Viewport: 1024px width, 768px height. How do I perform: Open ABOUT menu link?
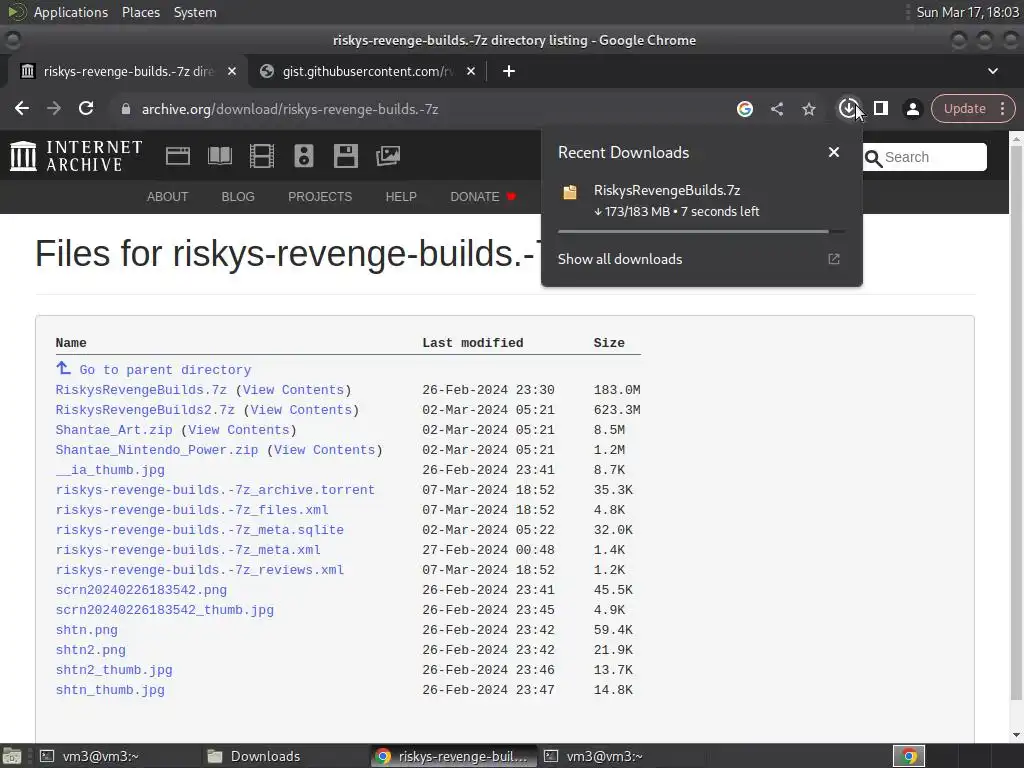pos(167,197)
